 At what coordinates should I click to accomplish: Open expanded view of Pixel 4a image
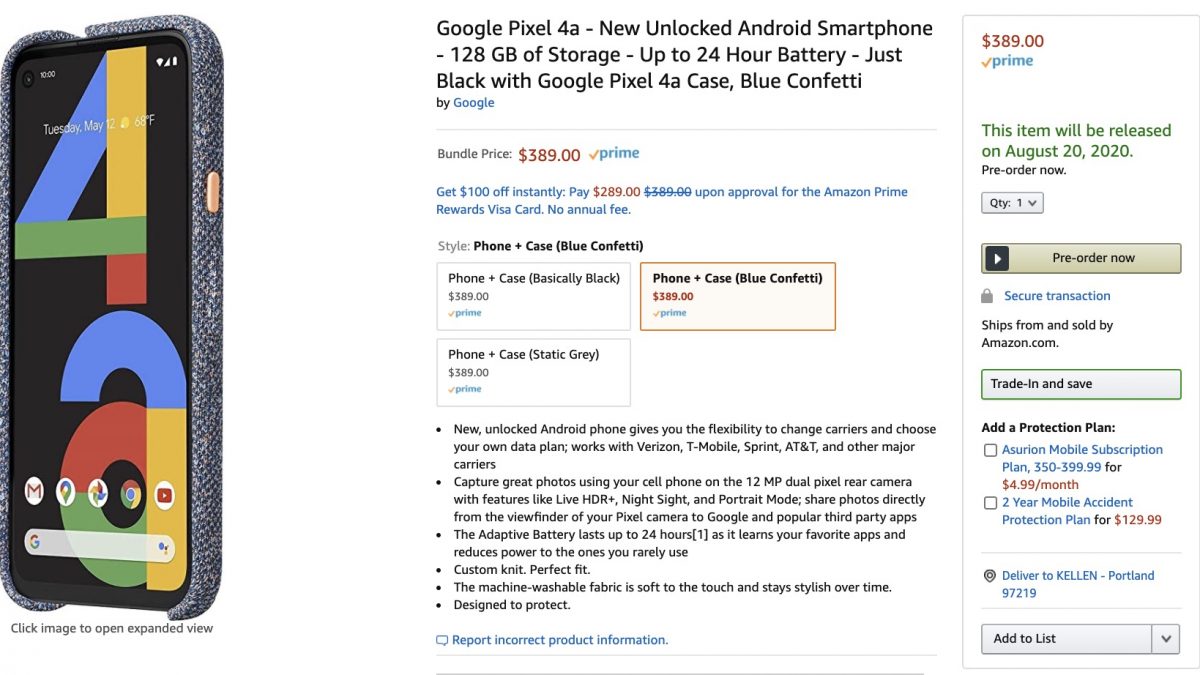tap(112, 320)
